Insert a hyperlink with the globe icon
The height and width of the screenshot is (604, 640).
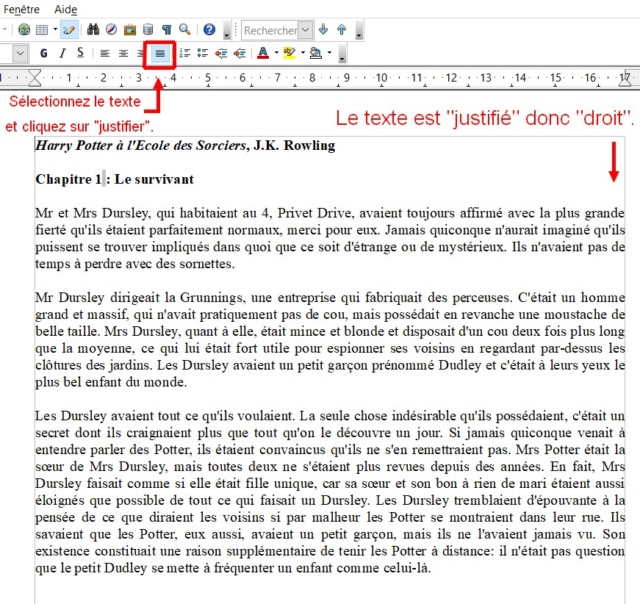point(24,30)
